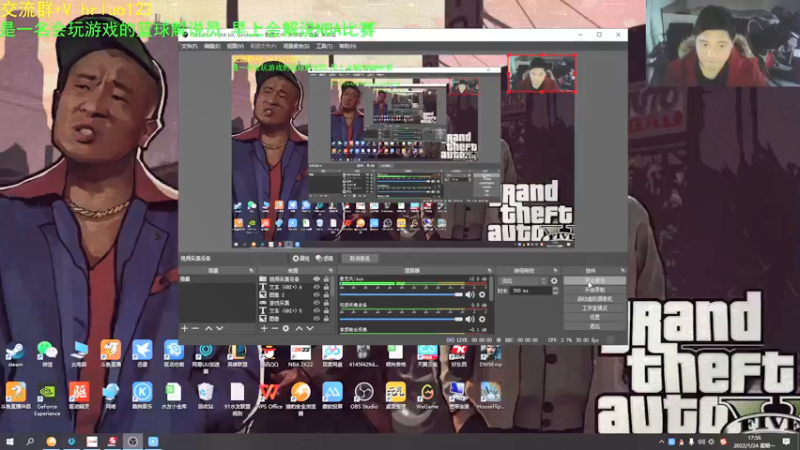This screenshot has height=450, width=800.
Task: Open the OBS Studio desktop shortcut
Action: [x=364, y=396]
